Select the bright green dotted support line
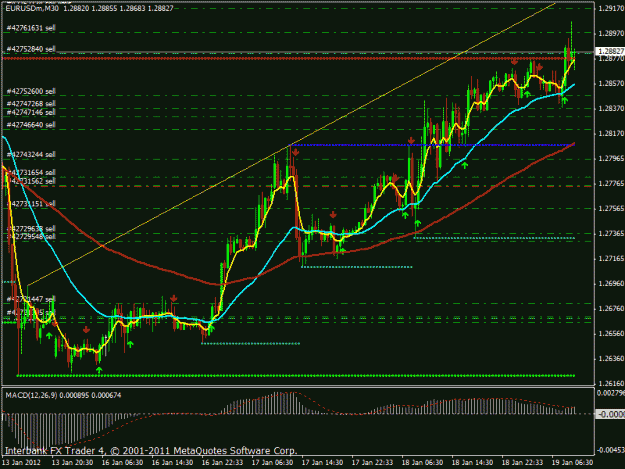 pyautogui.click(x=295, y=375)
